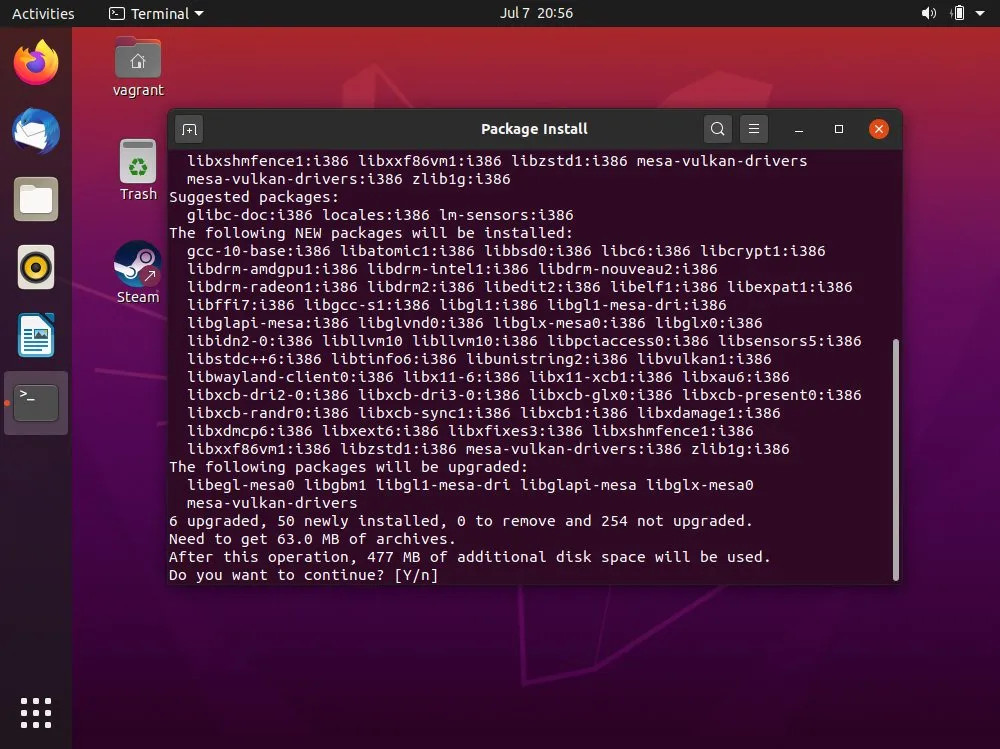
Task: Show Applications grid at dock bottom
Action: 36,713
